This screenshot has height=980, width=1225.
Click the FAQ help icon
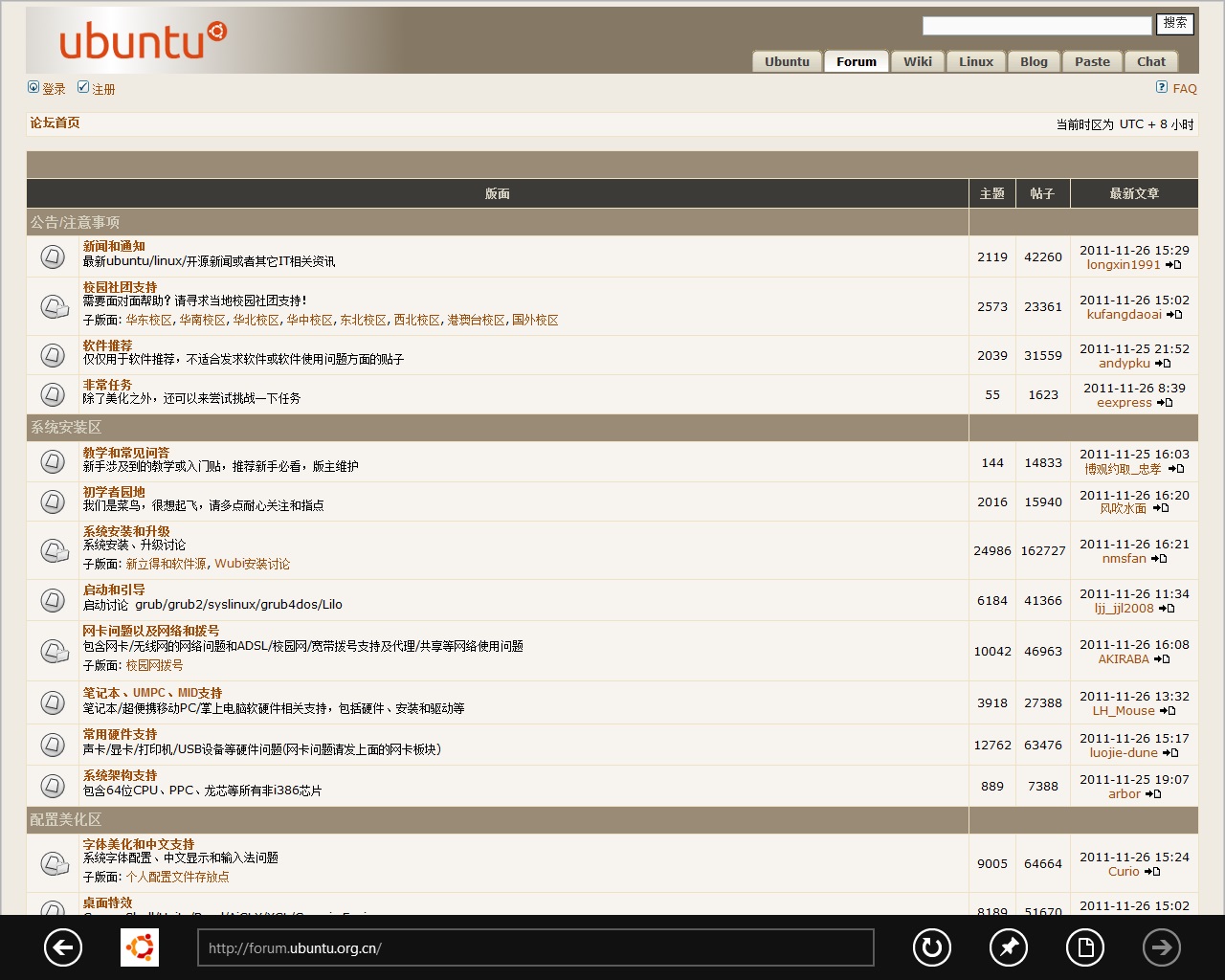[x=1162, y=87]
